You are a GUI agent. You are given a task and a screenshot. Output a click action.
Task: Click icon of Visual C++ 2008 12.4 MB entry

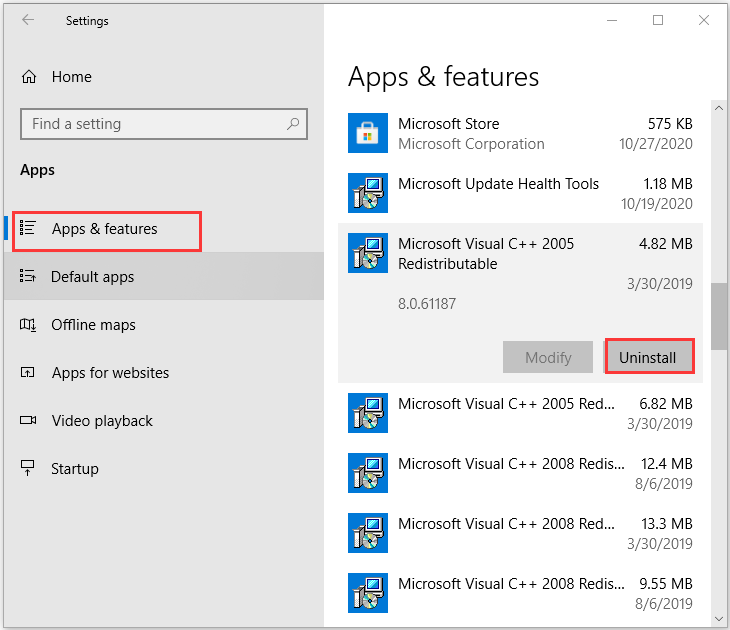pyautogui.click(x=368, y=473)
